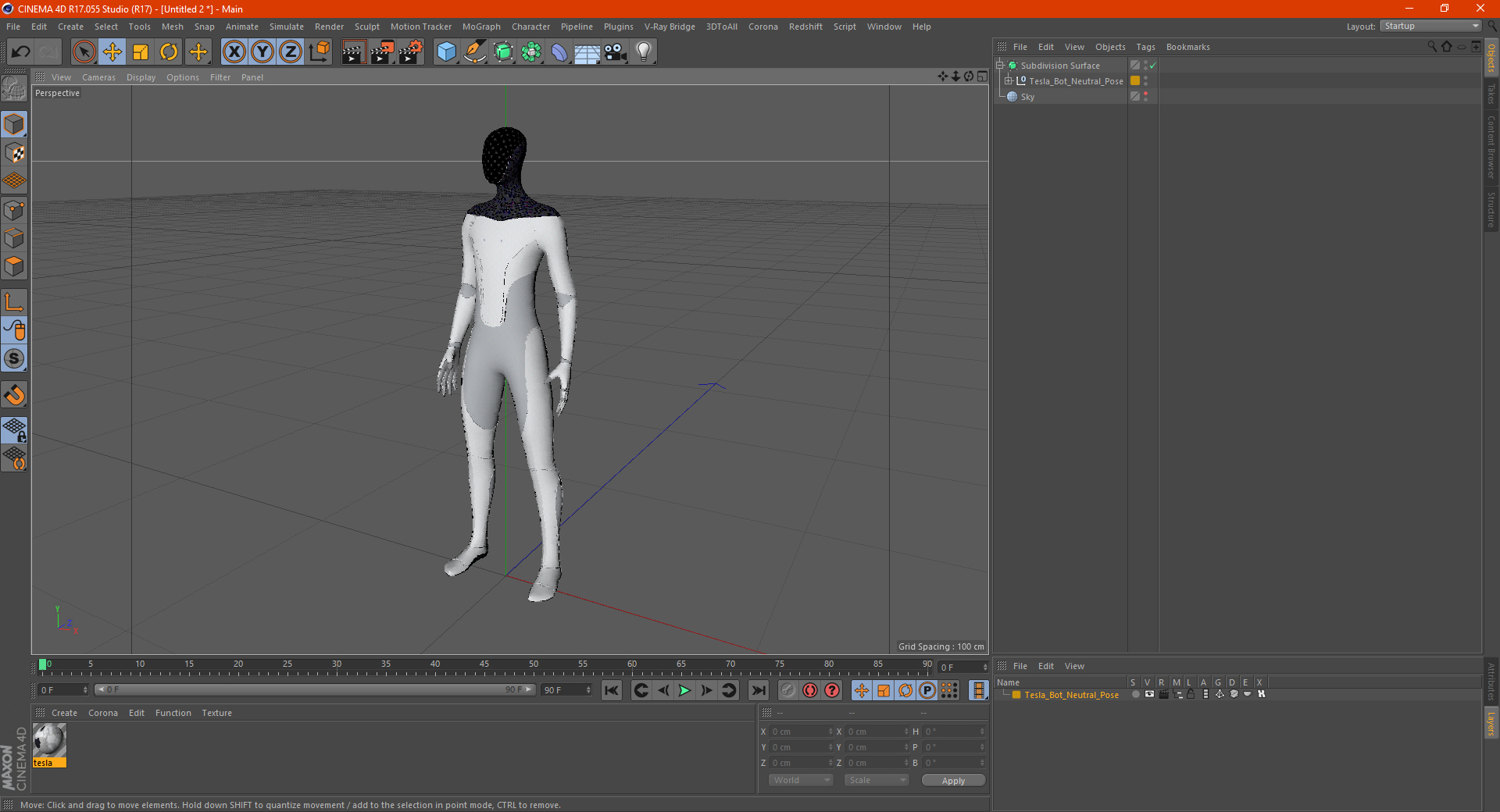1500x812 pixels.
Task: Open the MoGraph menu
Action: click(481, 27)
